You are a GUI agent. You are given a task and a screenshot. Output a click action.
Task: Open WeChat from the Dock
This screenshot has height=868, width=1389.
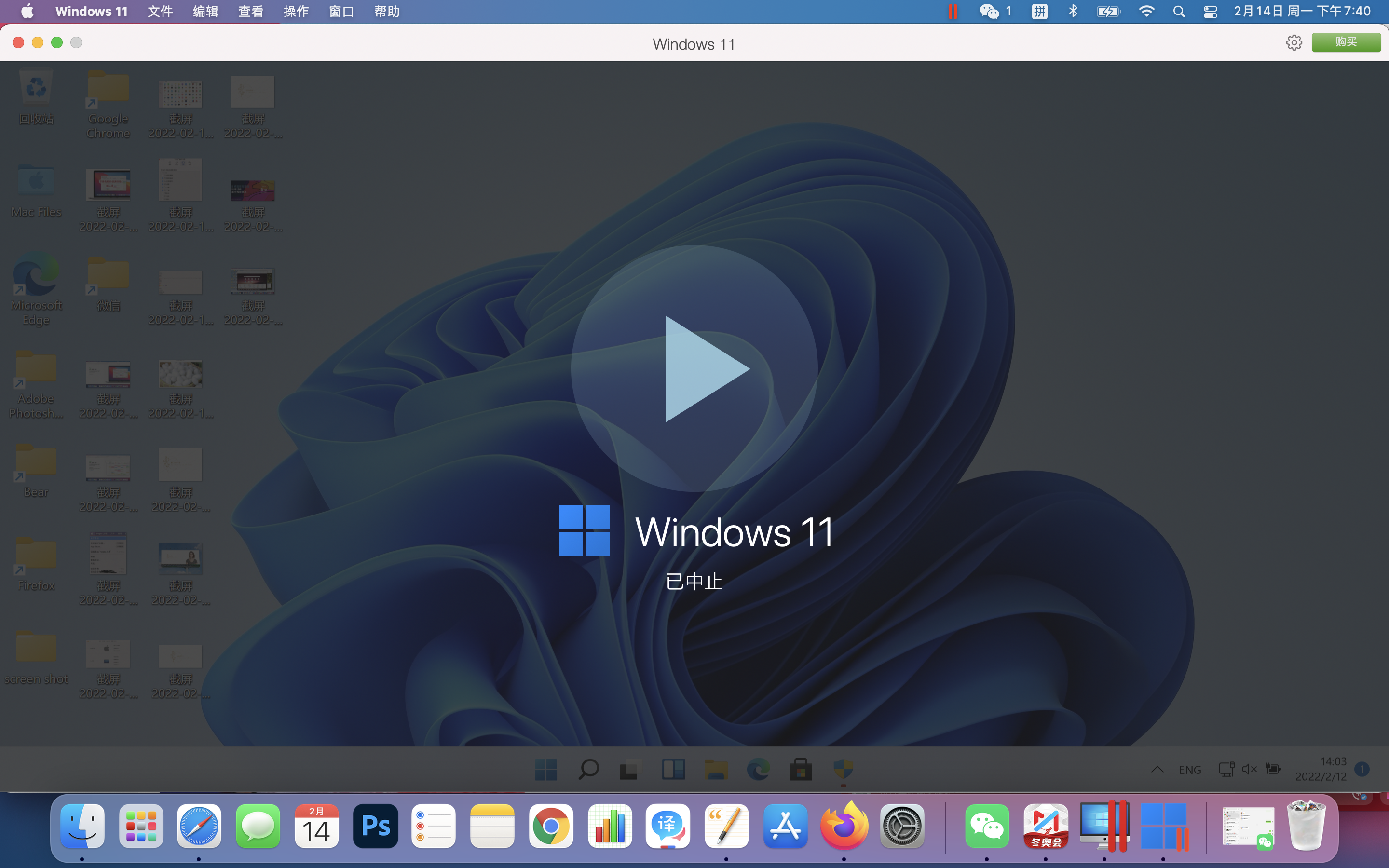[x=987, y=826]
